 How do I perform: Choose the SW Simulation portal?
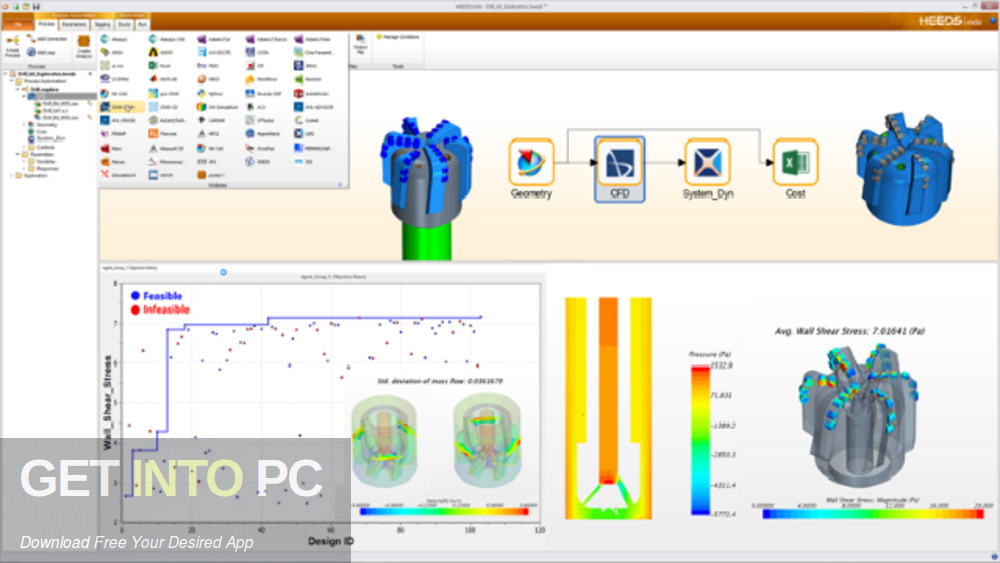[x=218, y=107]
